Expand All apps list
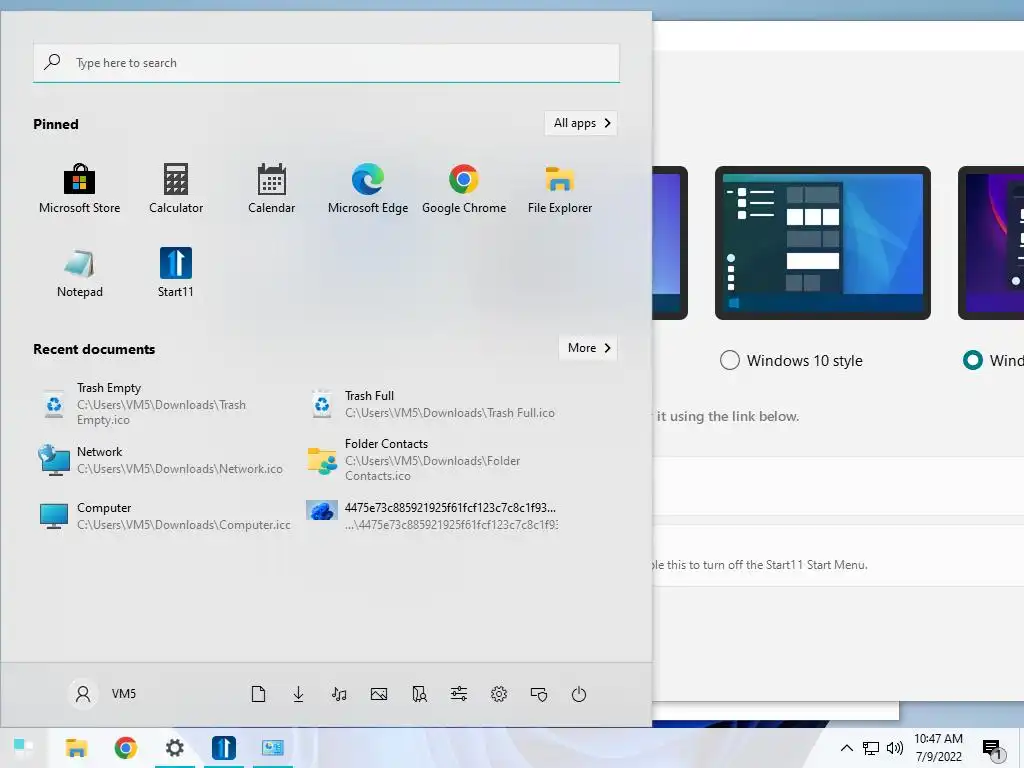Viewport: 1024px width, 768px height. [581, 123]
